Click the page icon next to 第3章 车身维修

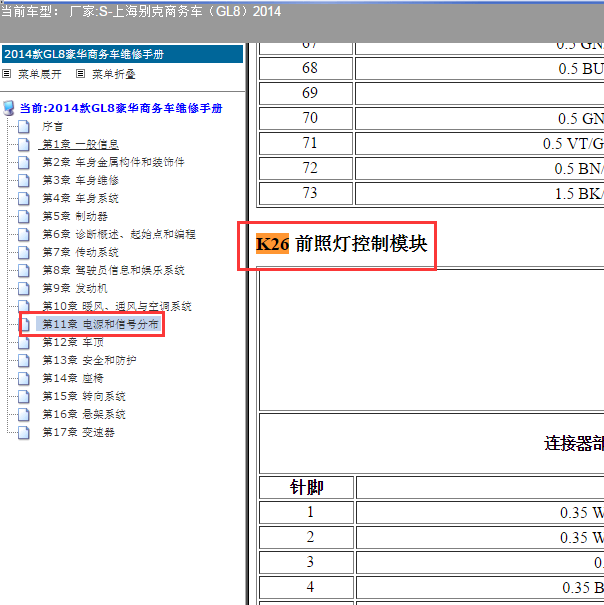tap(24, 180)
